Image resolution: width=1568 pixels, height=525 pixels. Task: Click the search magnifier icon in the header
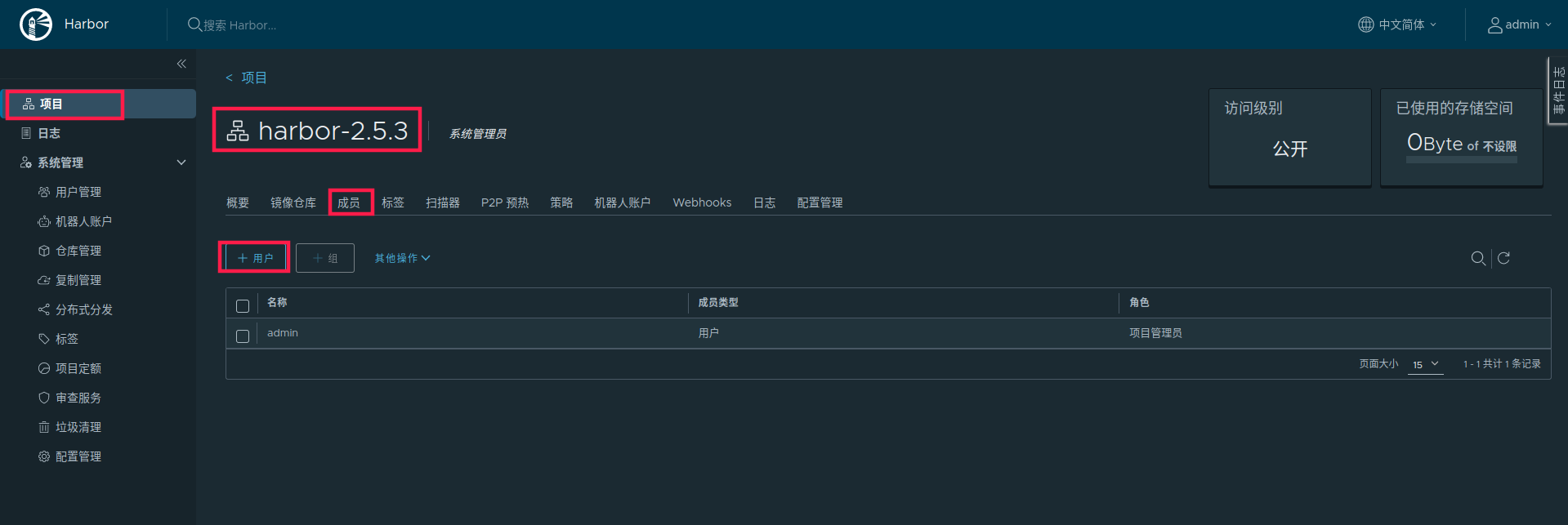pyautogui.click(x=194, y=24)
